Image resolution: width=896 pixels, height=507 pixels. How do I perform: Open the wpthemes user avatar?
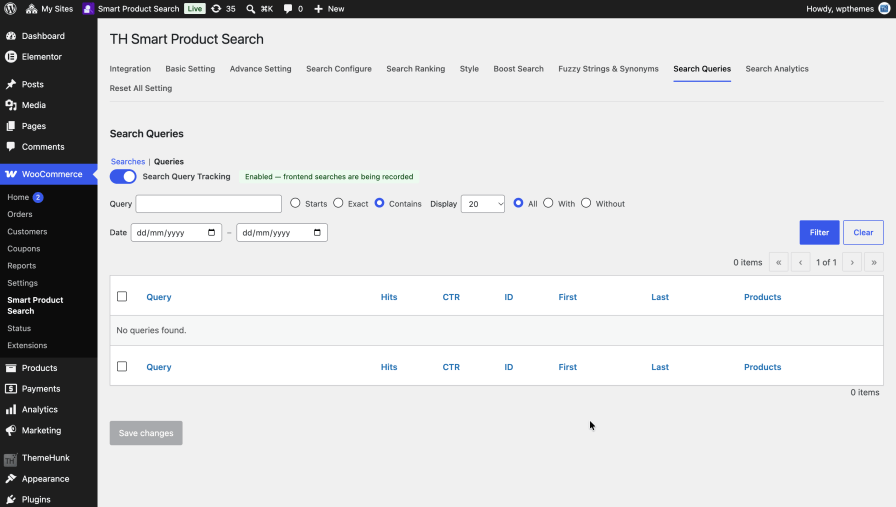(884, 9)
